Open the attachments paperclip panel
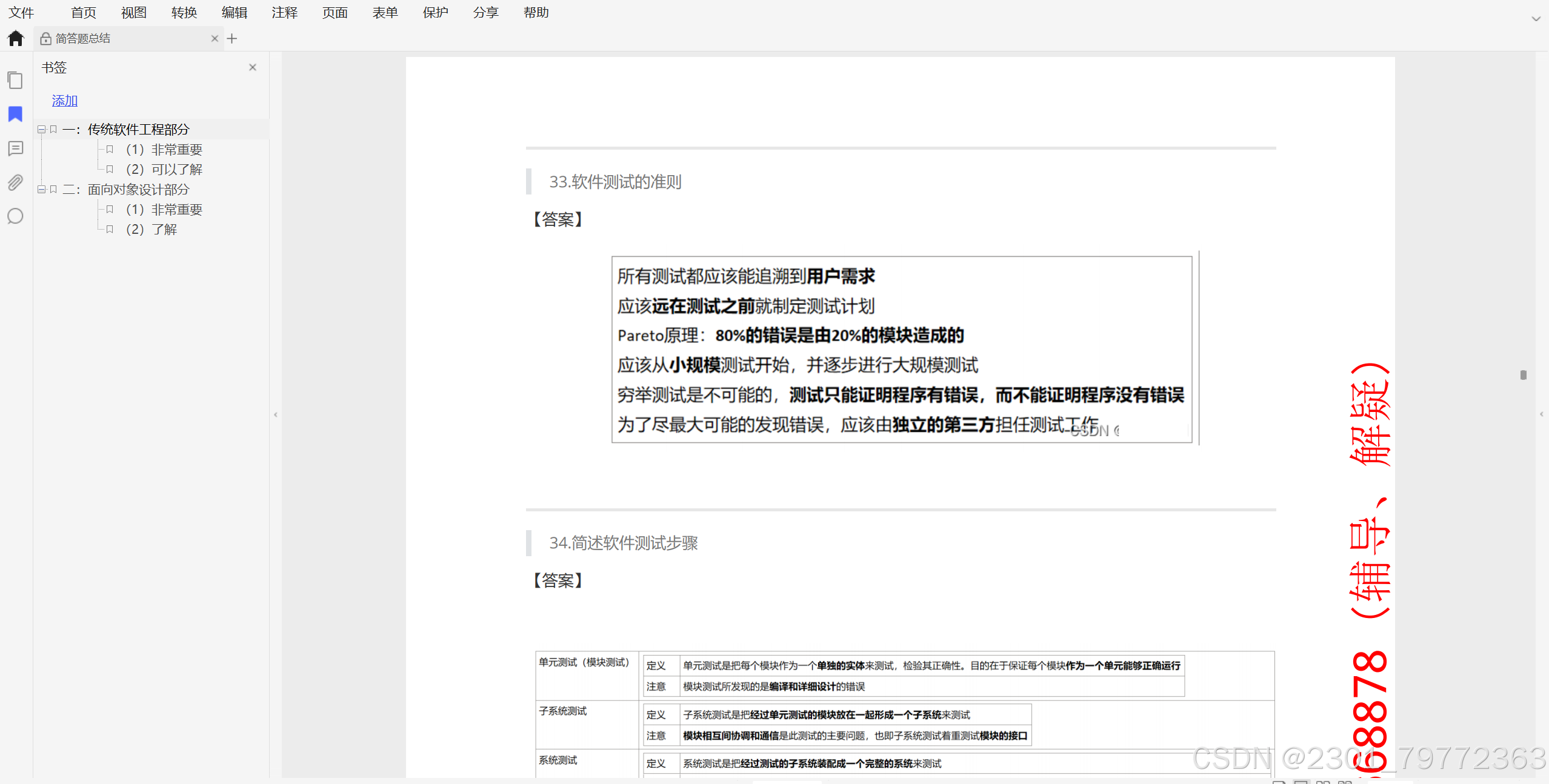 pos(15,182)
